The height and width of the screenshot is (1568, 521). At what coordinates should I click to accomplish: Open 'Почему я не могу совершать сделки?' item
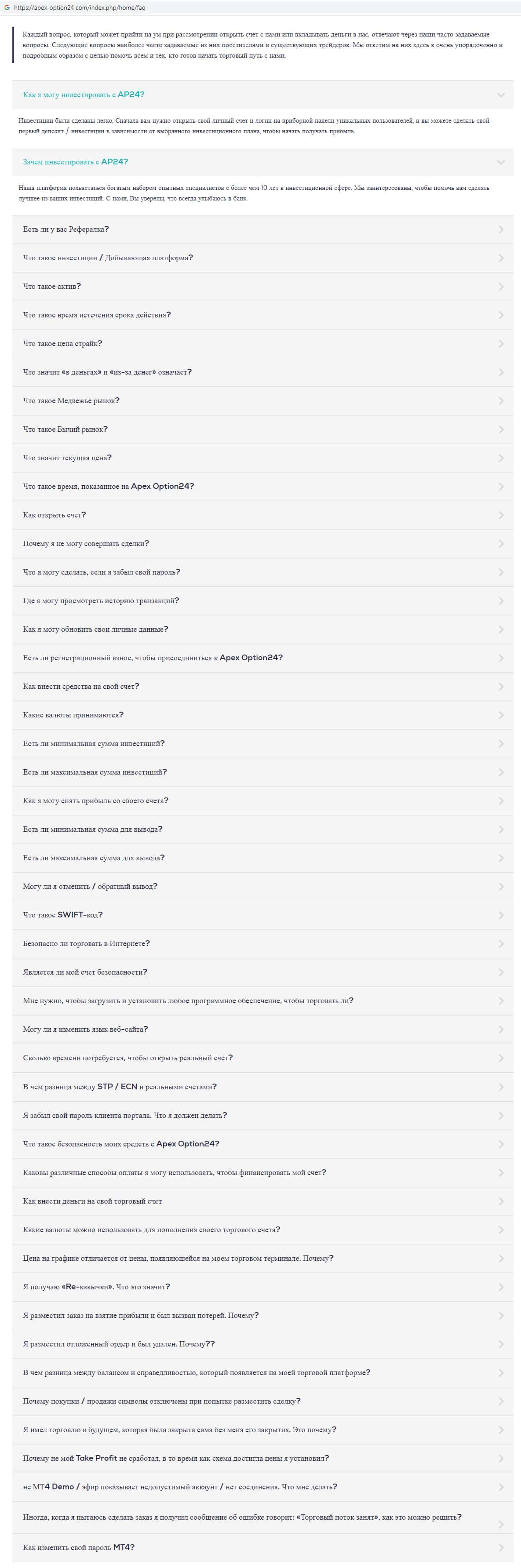click(x=86, y=544)
